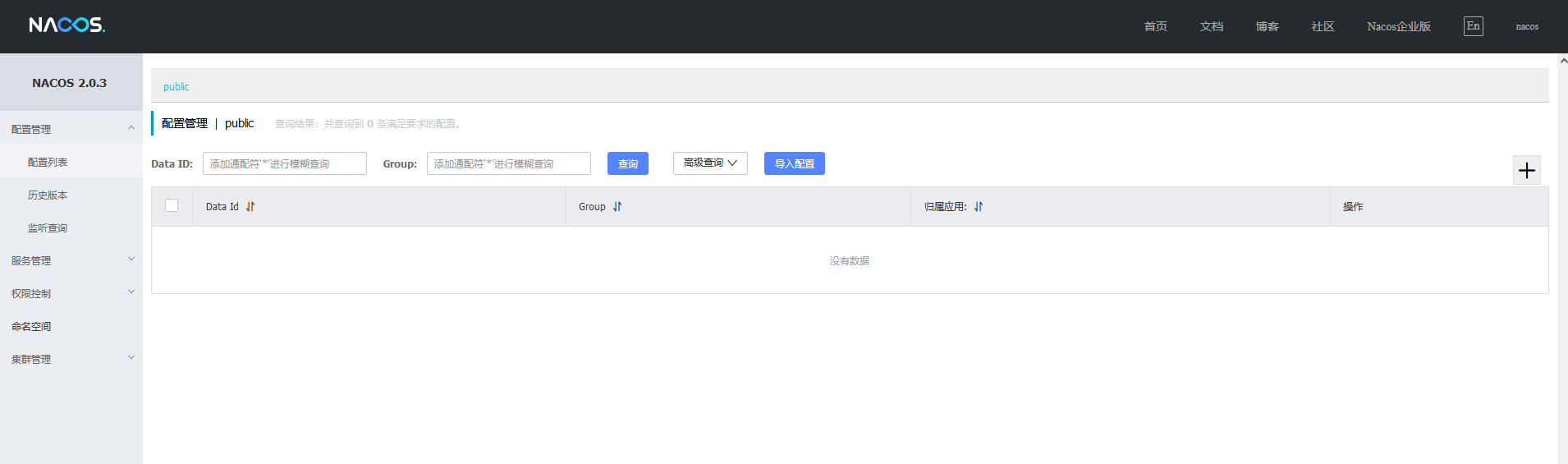1568x464 pixels.
Task: Sort the Group column using arrows icon
Action: point(617,207)
